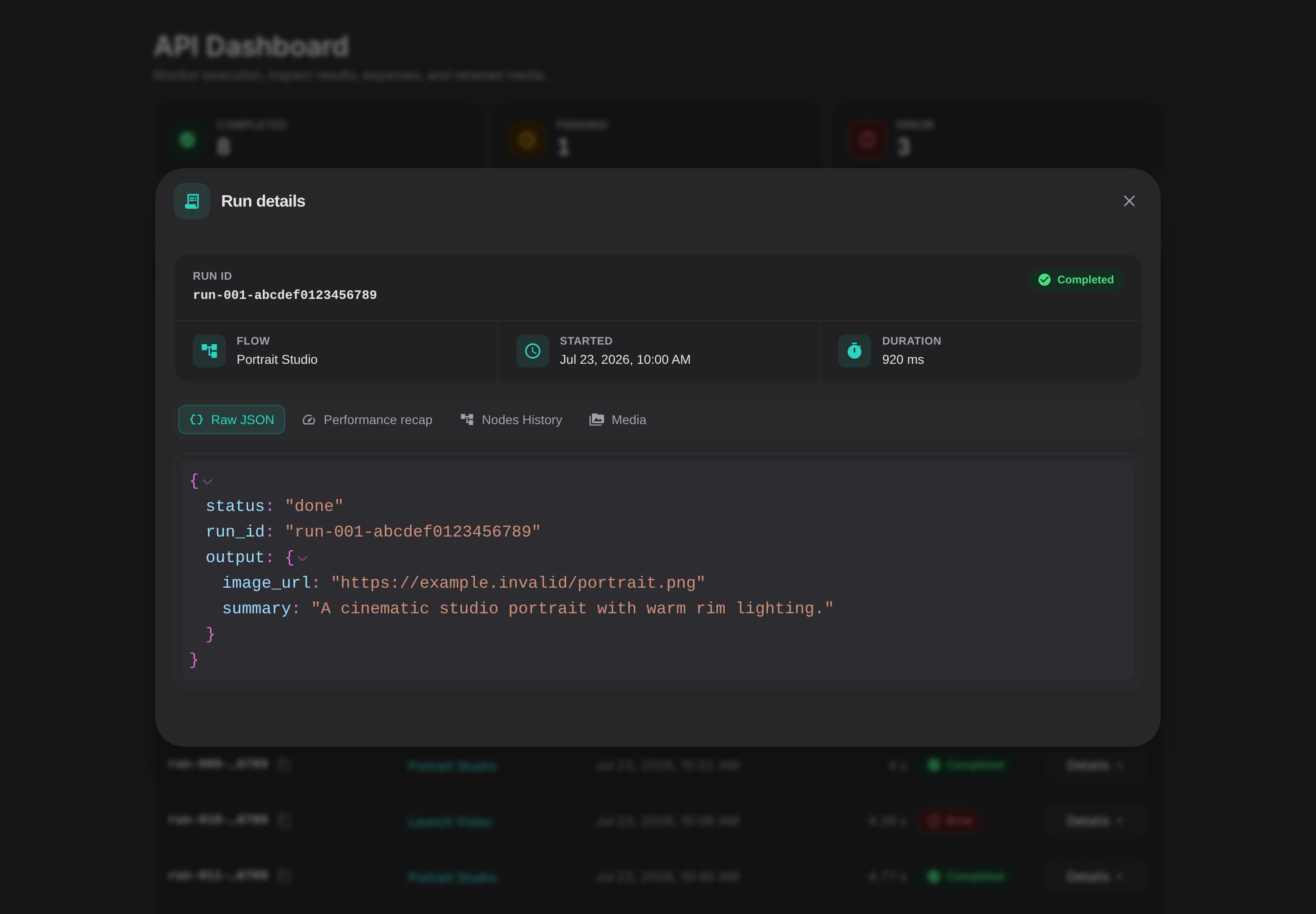Click the 920 ms duration value
The height and width of the screenshot is (914, 1316).
point(902,360)
